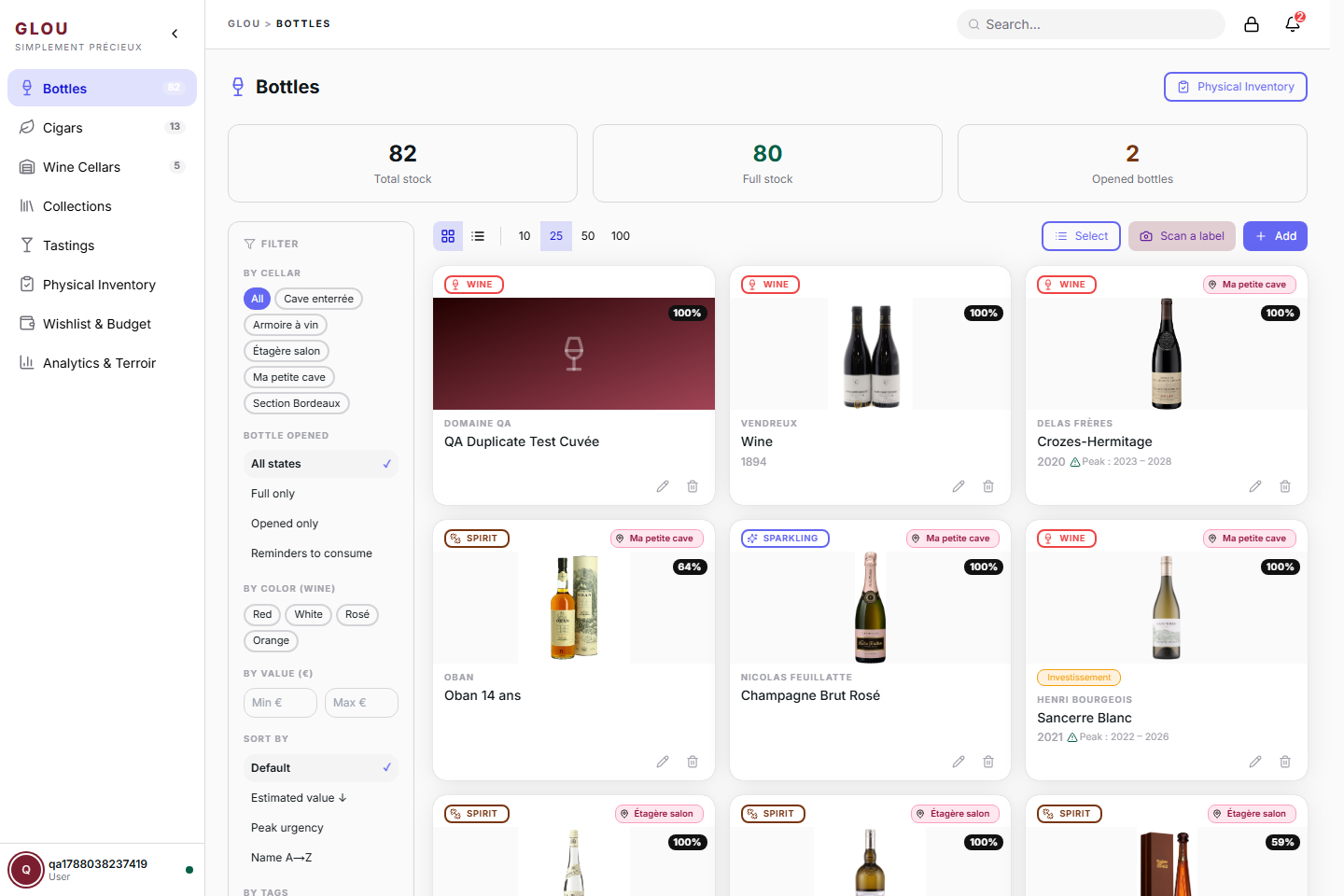
Task: Edit the Champagne Brut Rosé bottle
Action: [x=959, y=762]
